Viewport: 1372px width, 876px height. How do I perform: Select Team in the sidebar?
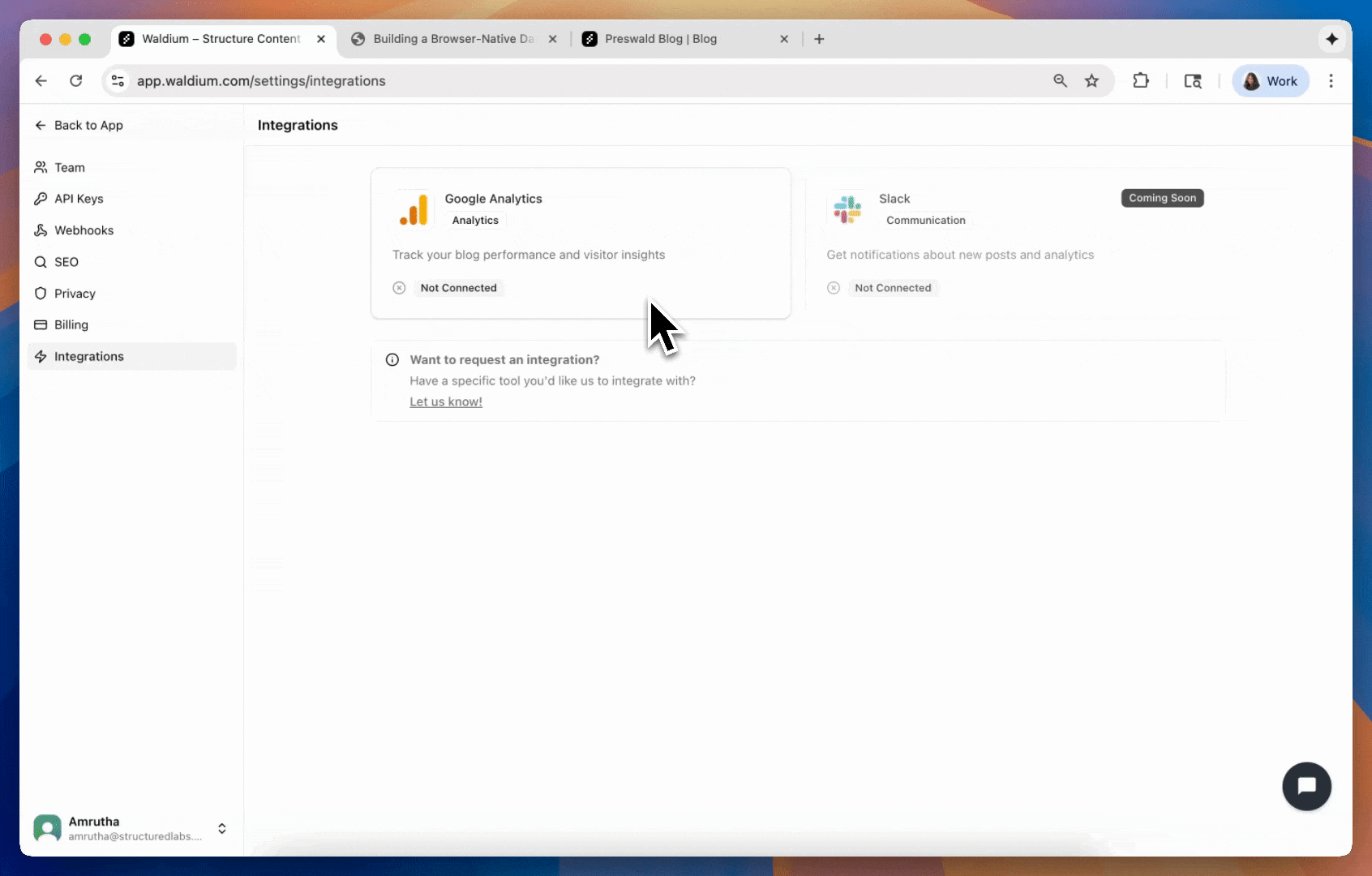pos(69,167)
